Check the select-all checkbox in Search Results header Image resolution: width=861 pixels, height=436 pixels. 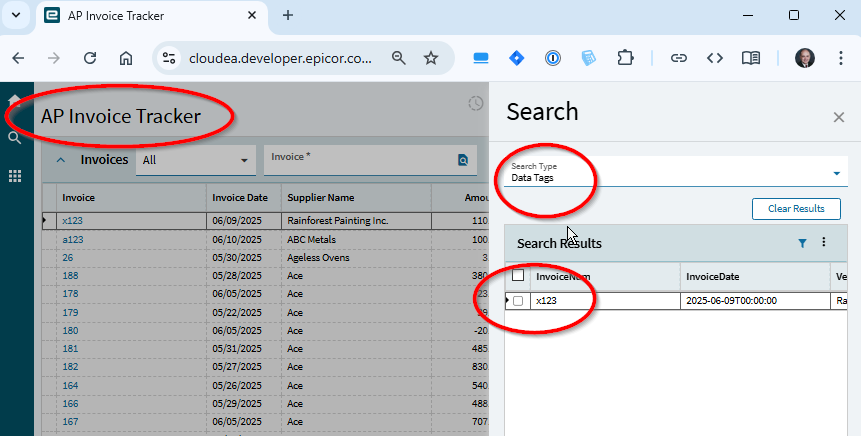518,276
